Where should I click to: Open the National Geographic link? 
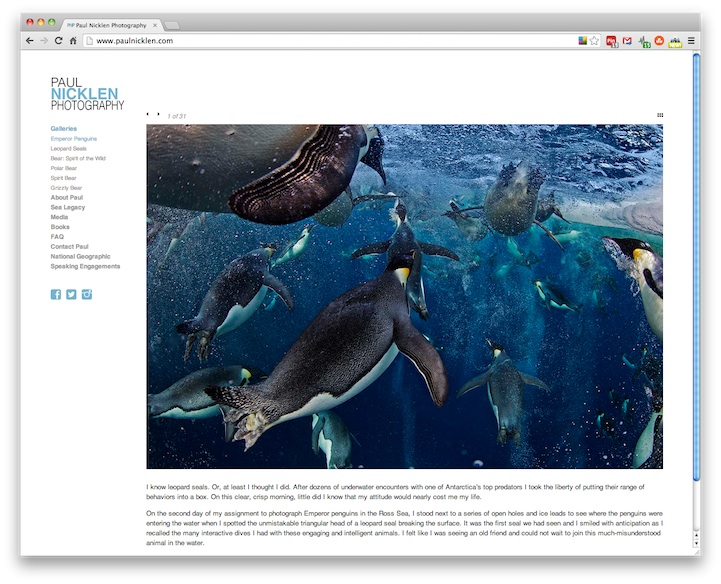click(79, 256)
